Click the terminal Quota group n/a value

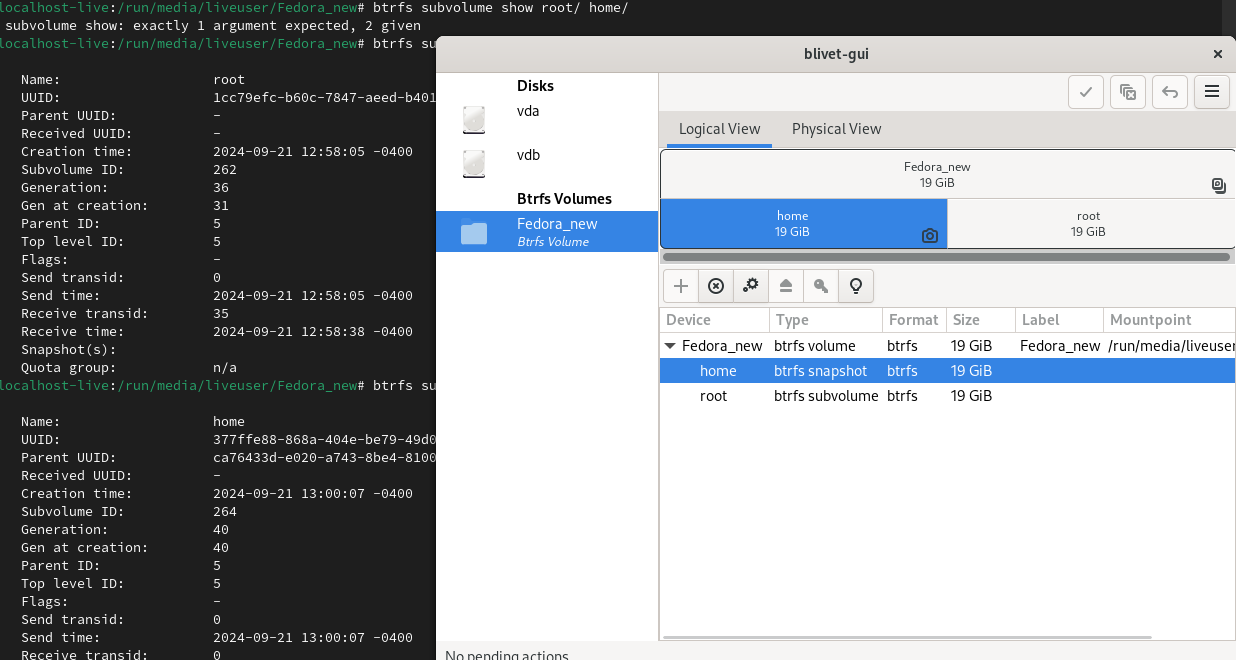click(225, 368)
